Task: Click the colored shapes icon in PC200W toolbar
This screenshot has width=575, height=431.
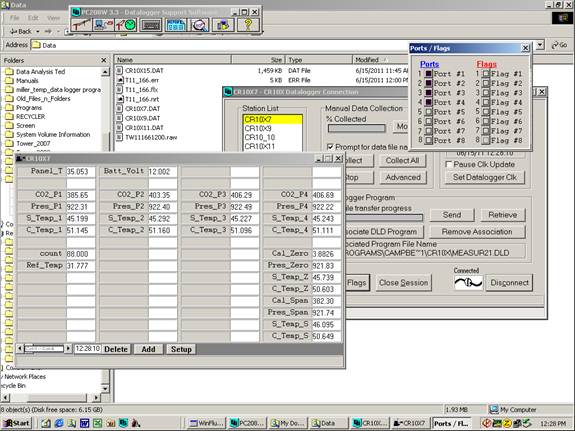Action: click(x=223, y=25)
